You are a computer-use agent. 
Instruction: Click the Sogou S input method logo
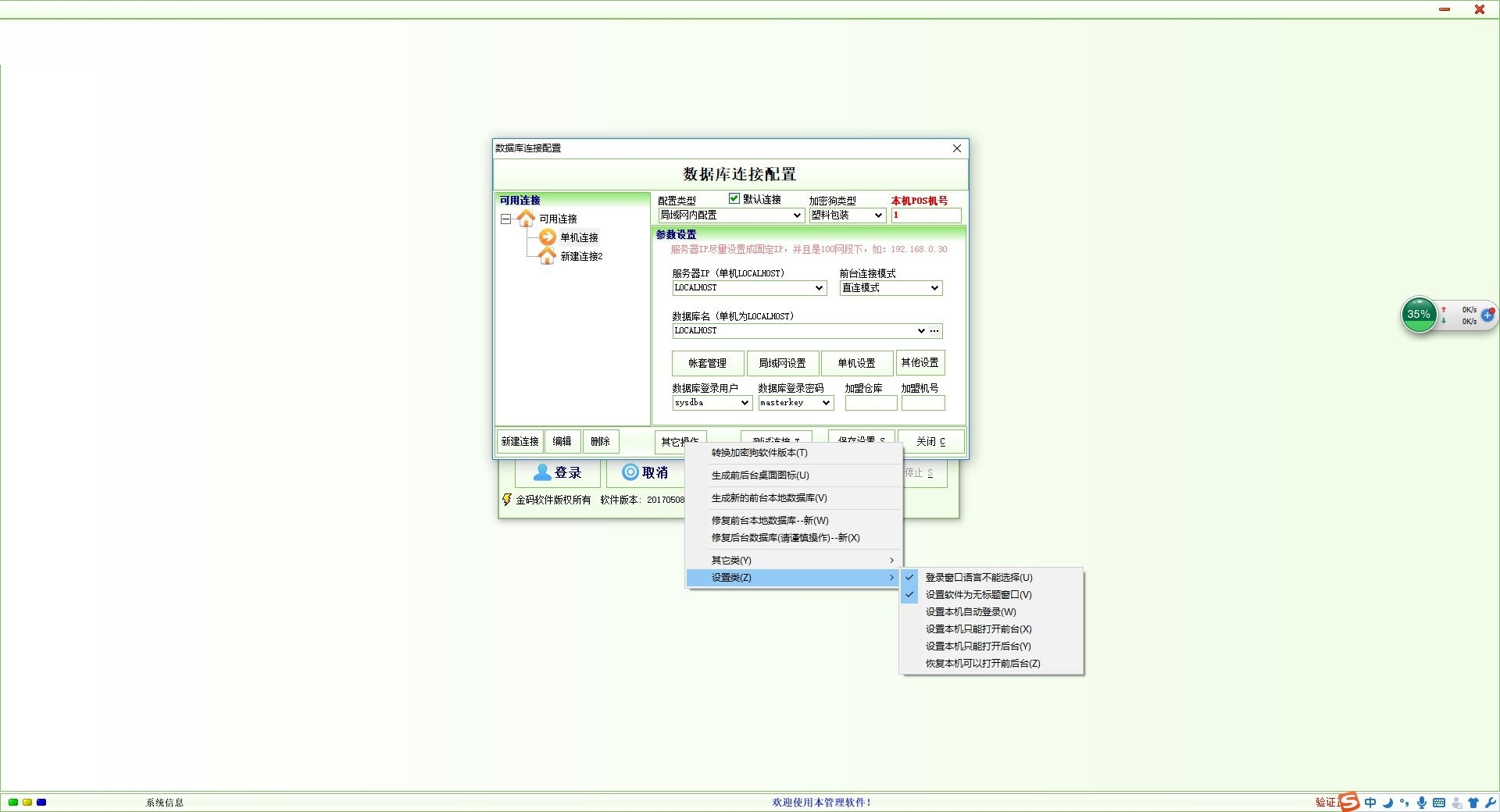click(x=1349, y=802)
